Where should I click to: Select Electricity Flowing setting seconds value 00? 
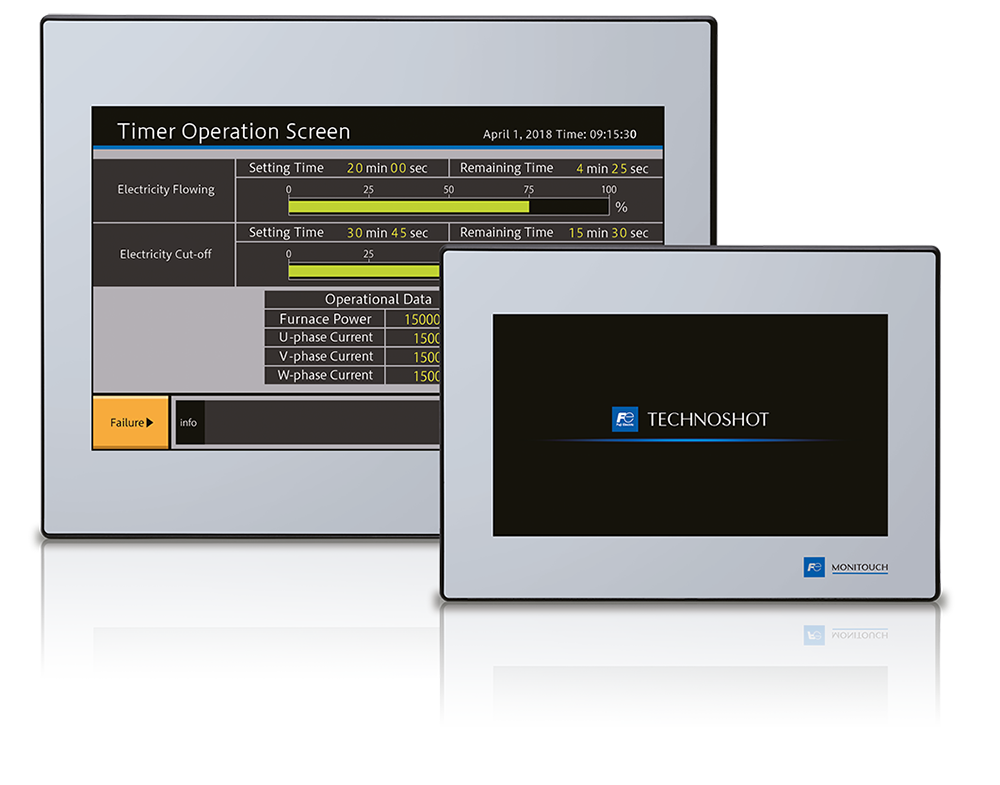pos(398,168)
